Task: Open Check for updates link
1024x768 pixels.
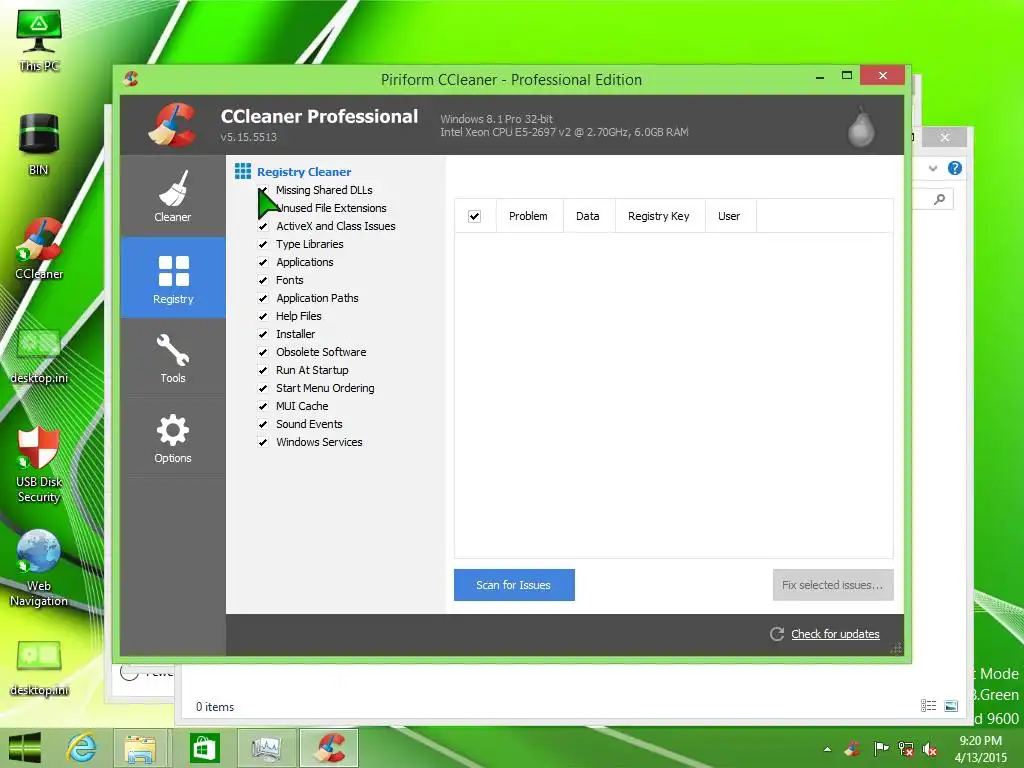Action: tap(835, 634)
